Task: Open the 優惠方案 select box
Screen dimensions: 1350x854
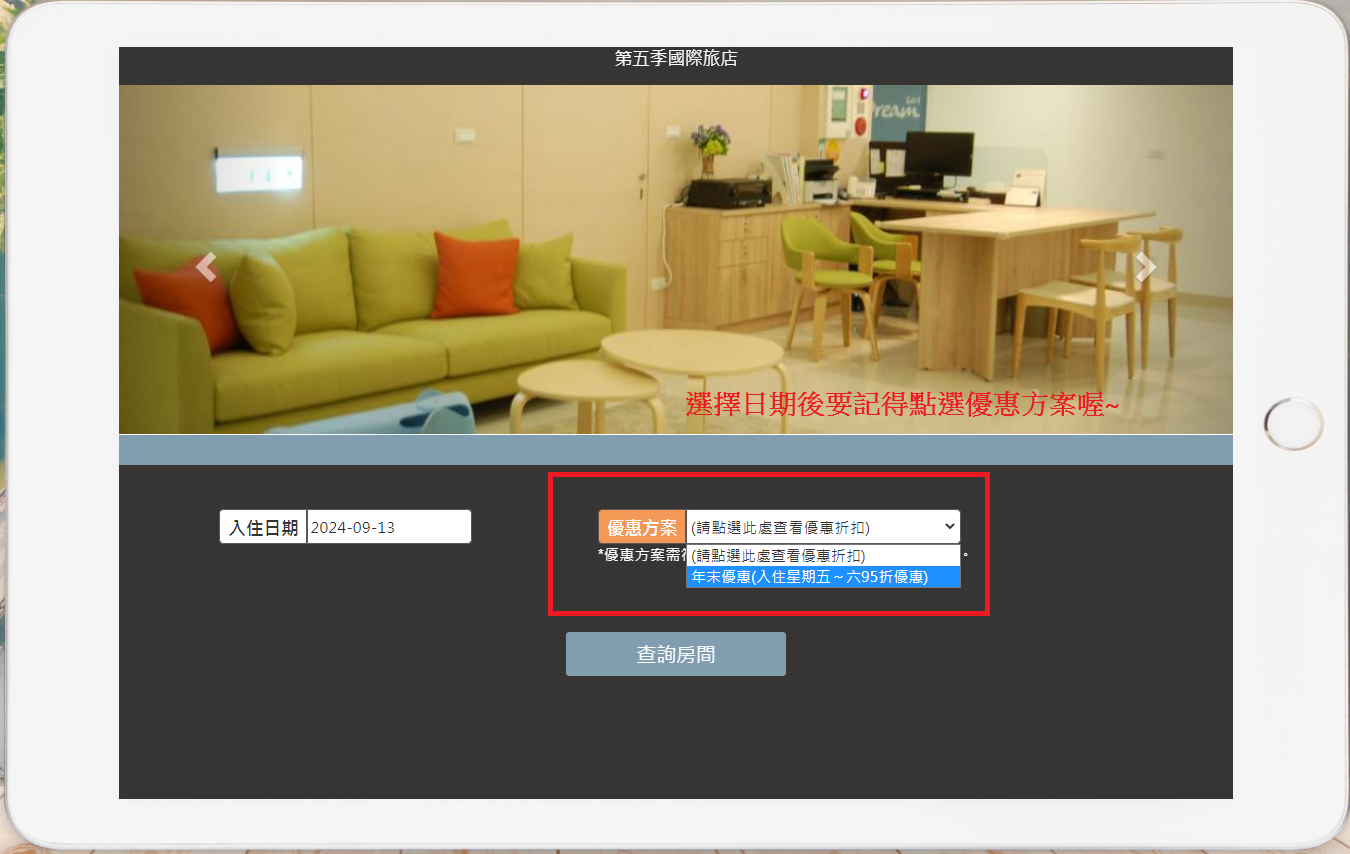Action: tap(810, 527)
